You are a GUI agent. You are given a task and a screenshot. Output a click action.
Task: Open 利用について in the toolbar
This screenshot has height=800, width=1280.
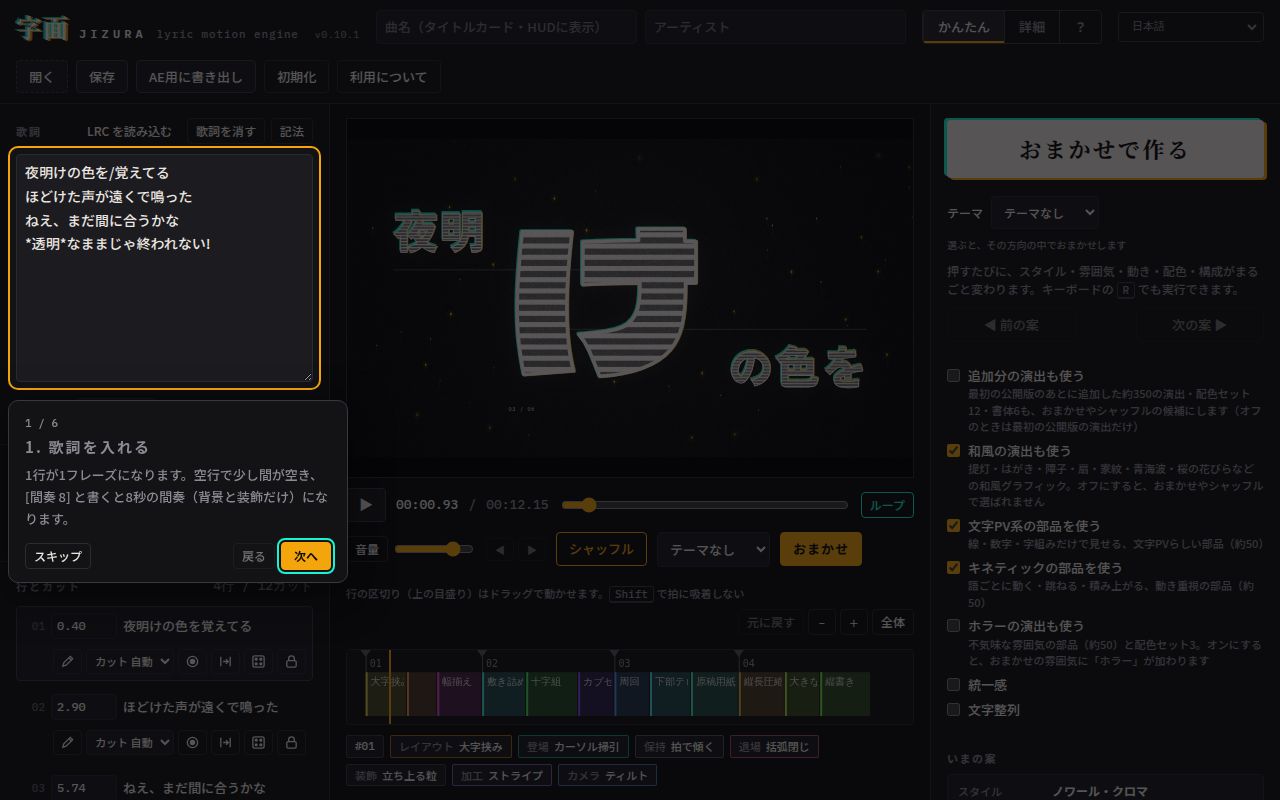pyautogui.click(x=389, y=77)
